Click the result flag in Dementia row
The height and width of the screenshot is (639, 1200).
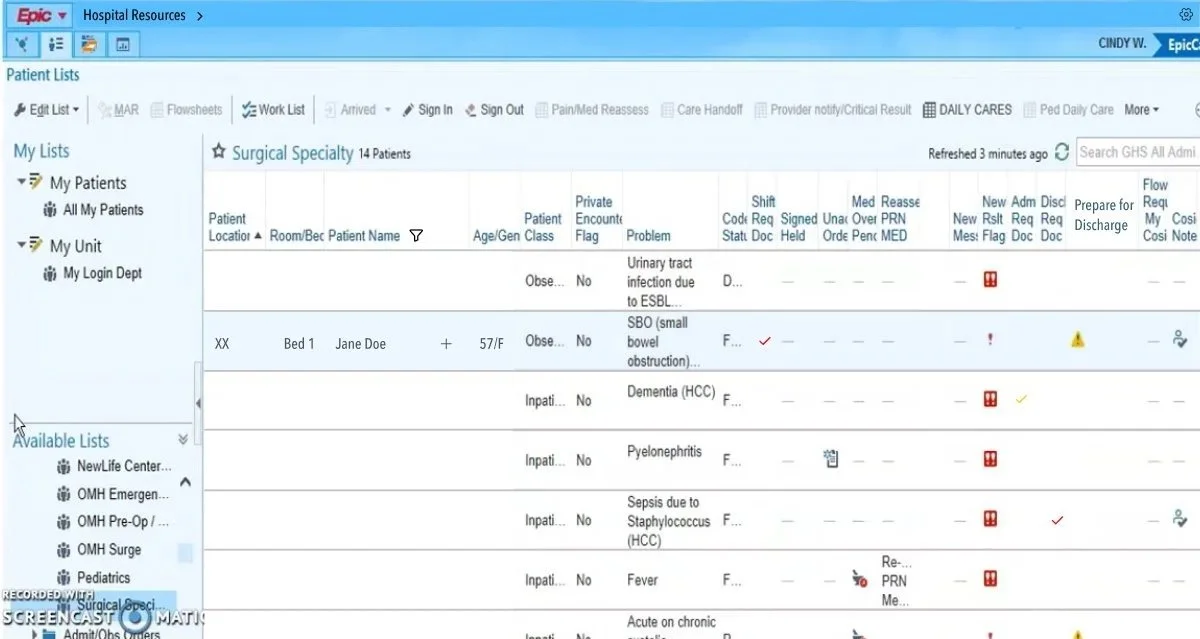click(990, 399)
